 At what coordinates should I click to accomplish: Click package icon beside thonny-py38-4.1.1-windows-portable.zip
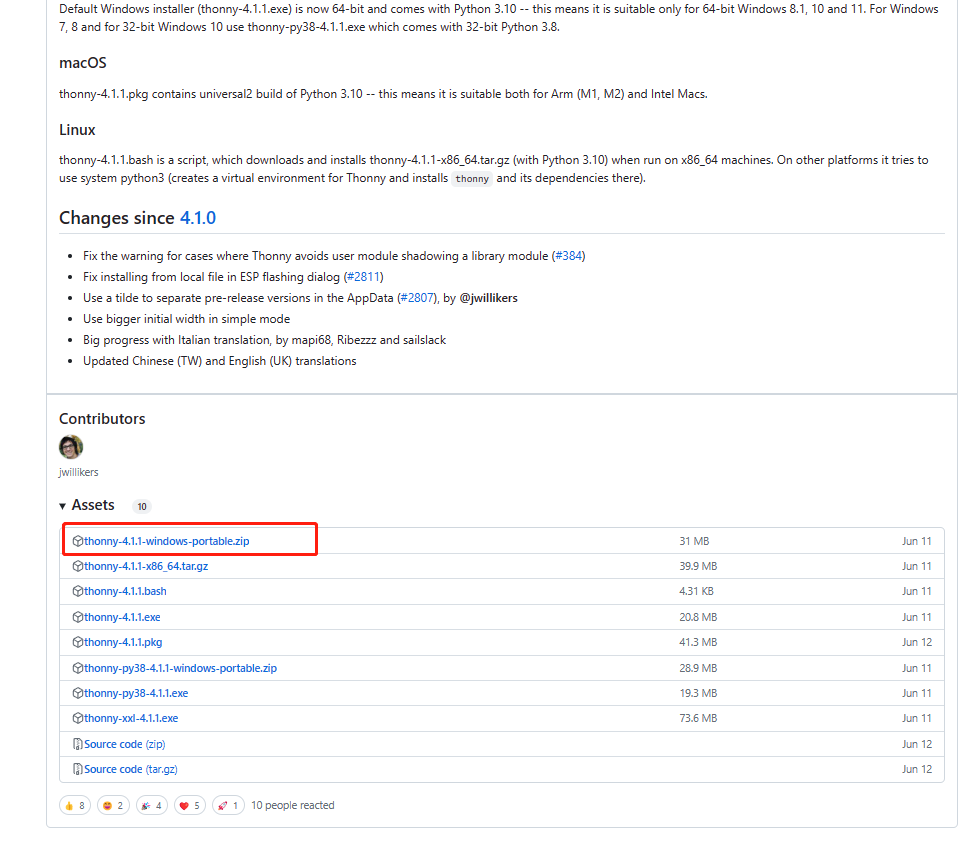[78, 669]
